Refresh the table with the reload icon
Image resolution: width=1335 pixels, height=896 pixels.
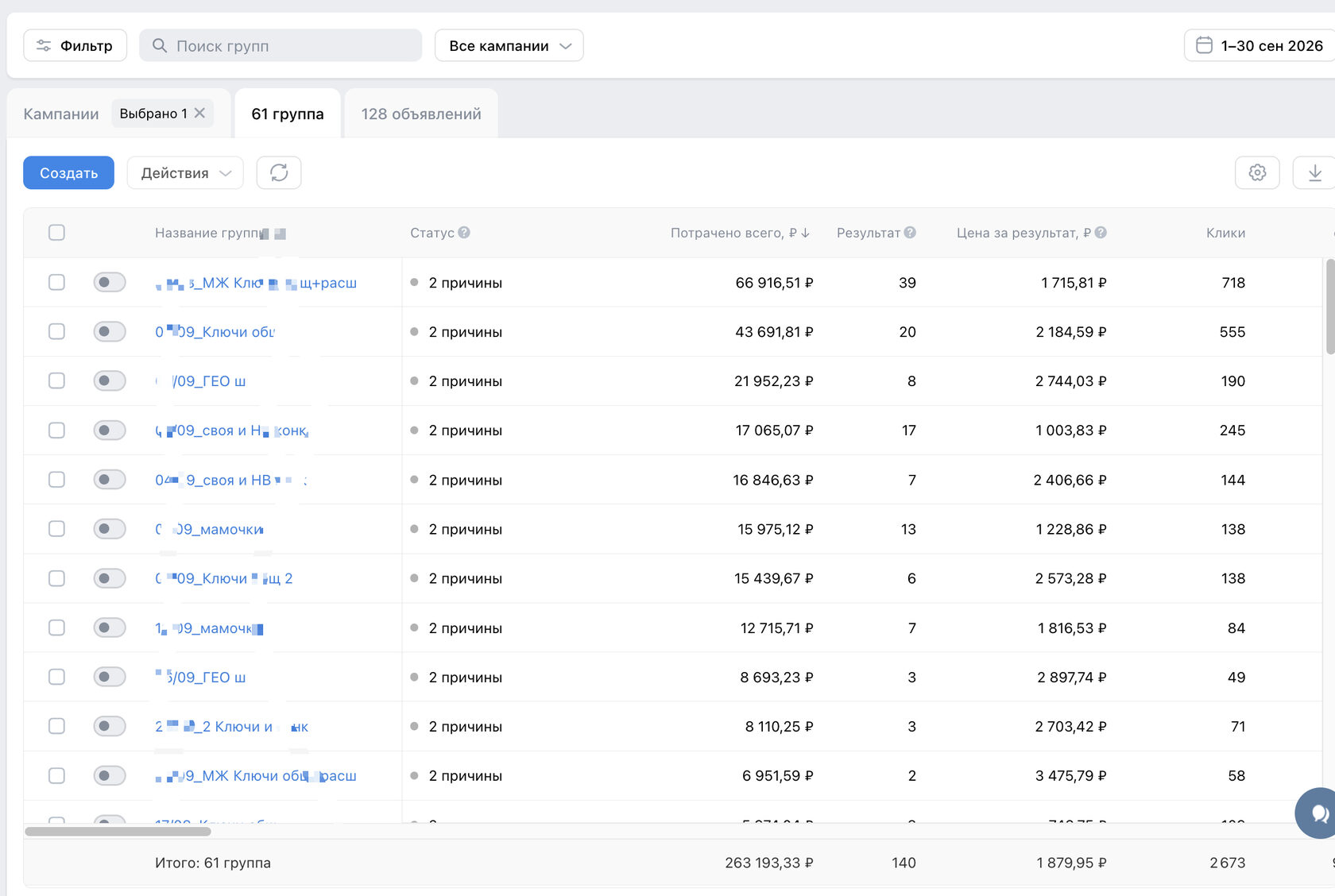[279, 172]
